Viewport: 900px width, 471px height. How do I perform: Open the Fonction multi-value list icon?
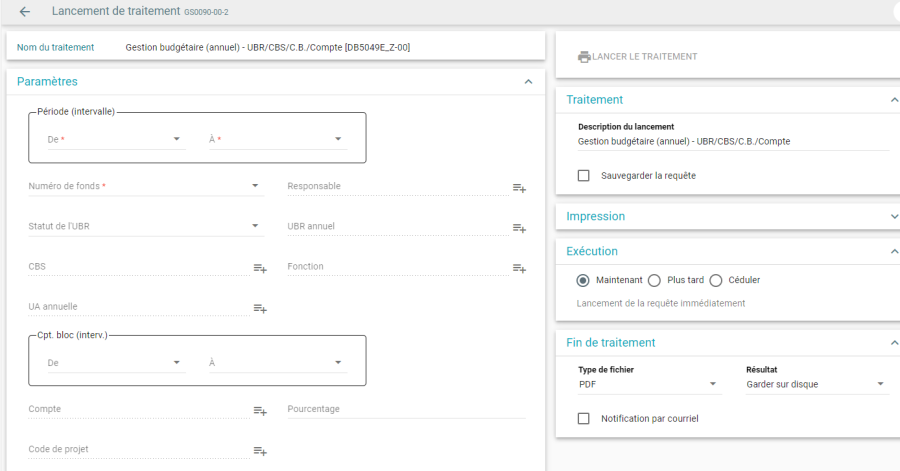pos(519,268)
